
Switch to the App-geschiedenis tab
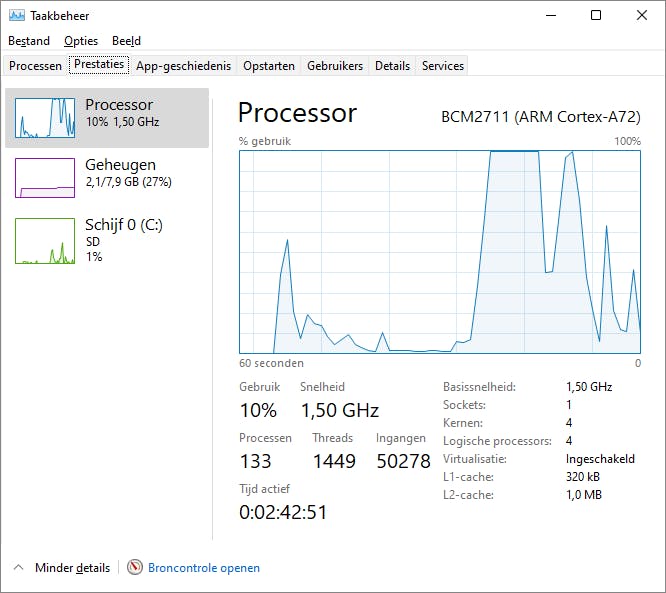pyautogui.click(x=183, y=66)
